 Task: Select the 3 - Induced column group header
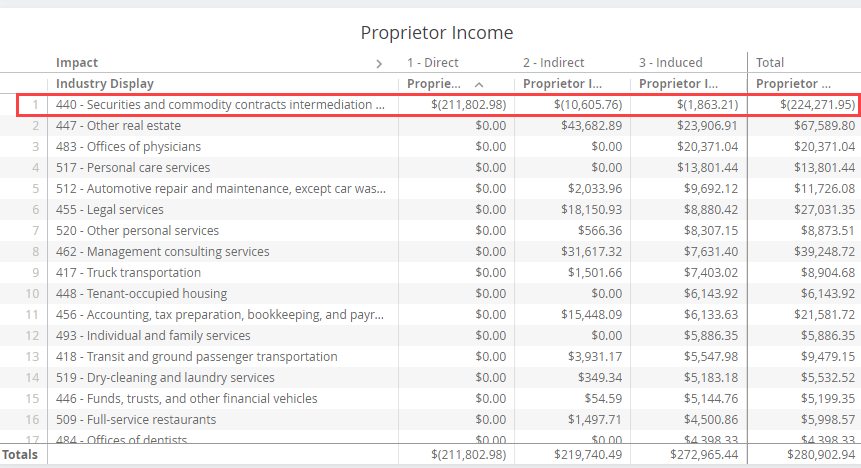click(670, 63)
